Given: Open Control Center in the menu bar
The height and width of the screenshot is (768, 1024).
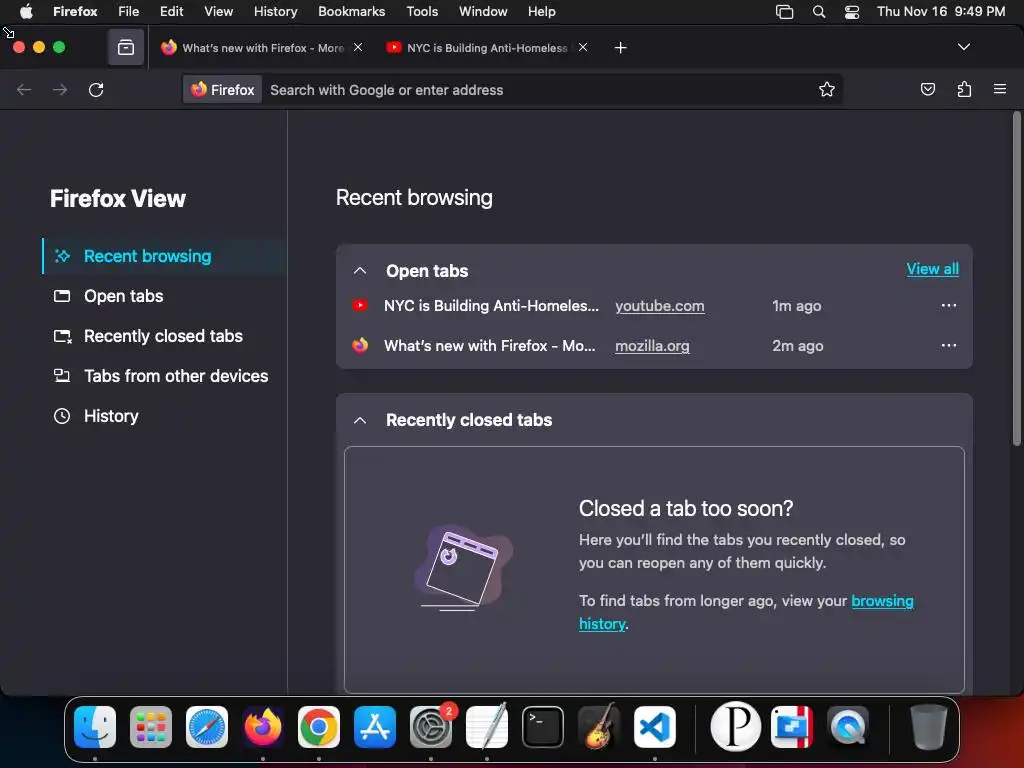Looking at the screenshot, I should (x=852, y=11).
